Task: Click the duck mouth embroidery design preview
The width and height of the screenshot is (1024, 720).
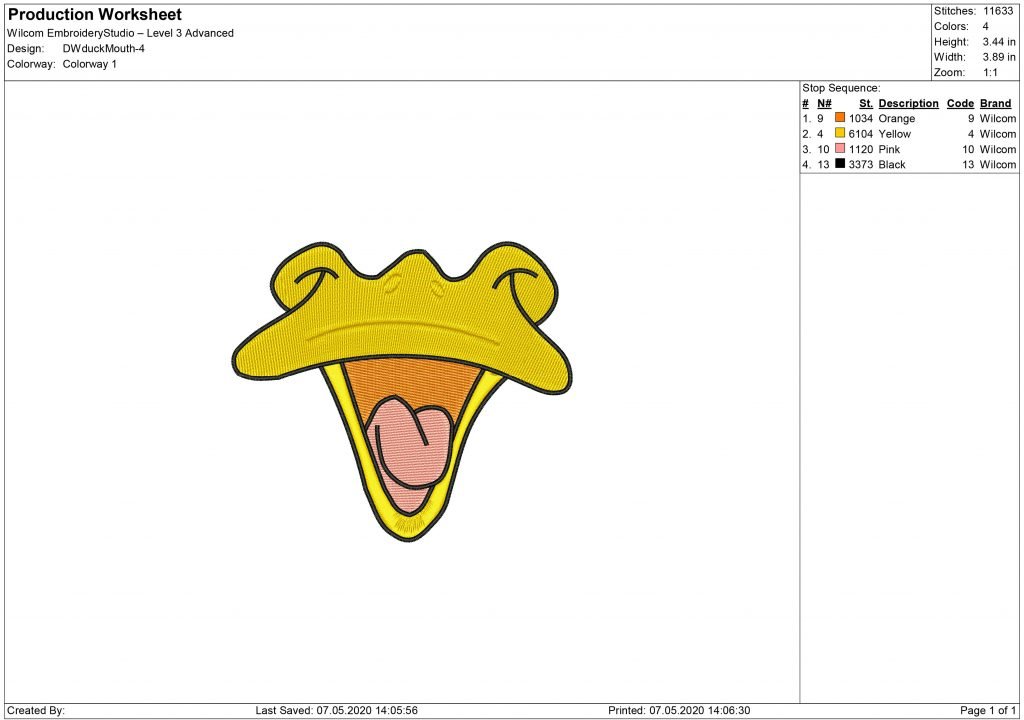Action: 402,391
